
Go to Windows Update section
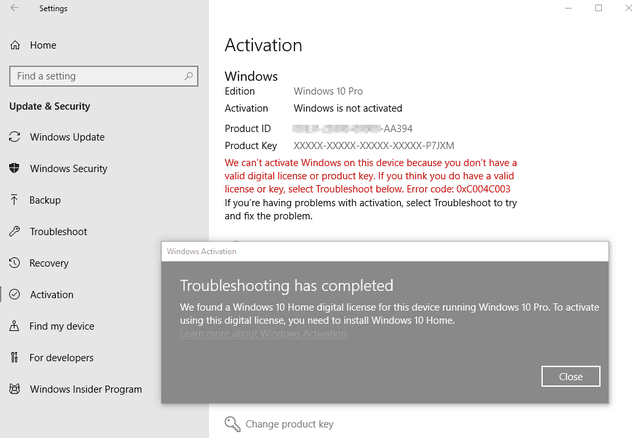click(x=67, y=137)
